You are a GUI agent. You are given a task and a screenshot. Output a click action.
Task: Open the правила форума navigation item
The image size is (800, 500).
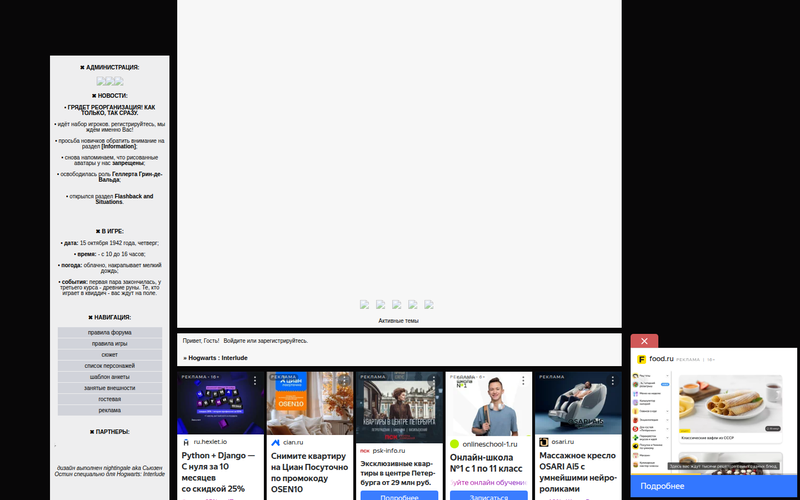pyautogui.click(x=109, y=332)
